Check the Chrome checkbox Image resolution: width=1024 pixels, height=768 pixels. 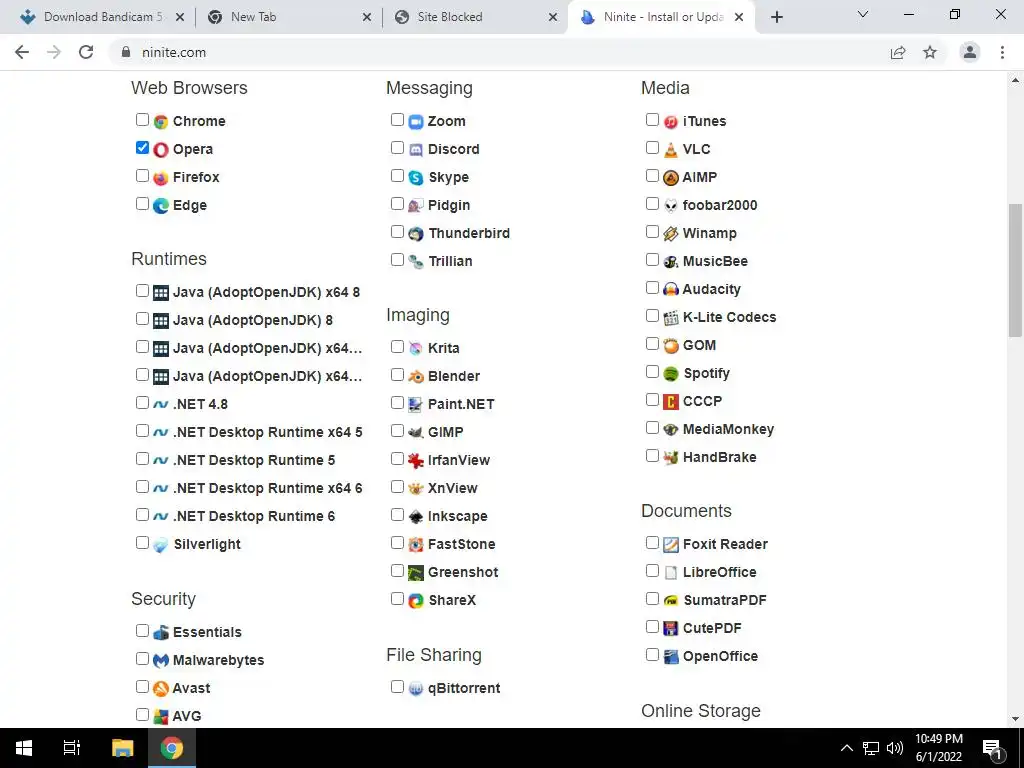point(142,120)
